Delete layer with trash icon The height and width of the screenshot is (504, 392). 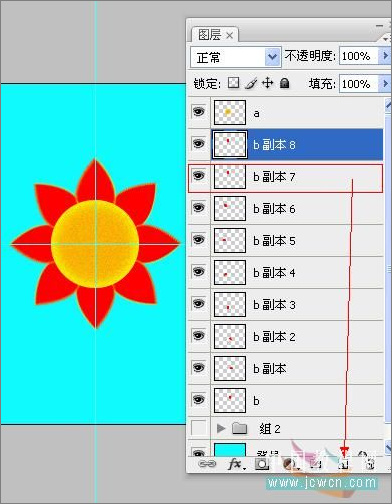[x=370, y=464]
